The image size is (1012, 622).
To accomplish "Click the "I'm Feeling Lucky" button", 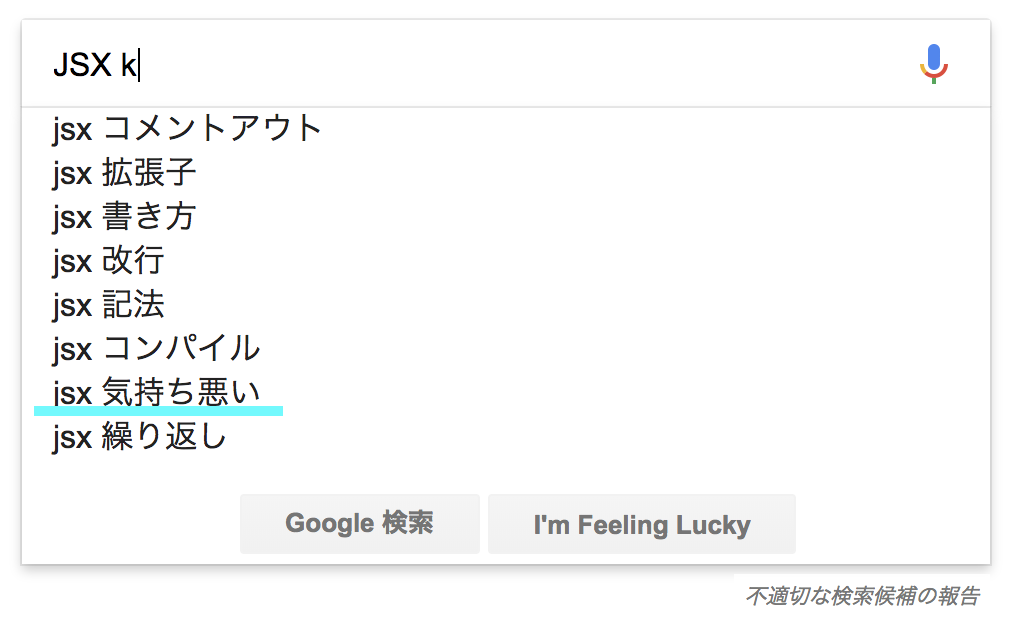I will (x=641, y=523).
